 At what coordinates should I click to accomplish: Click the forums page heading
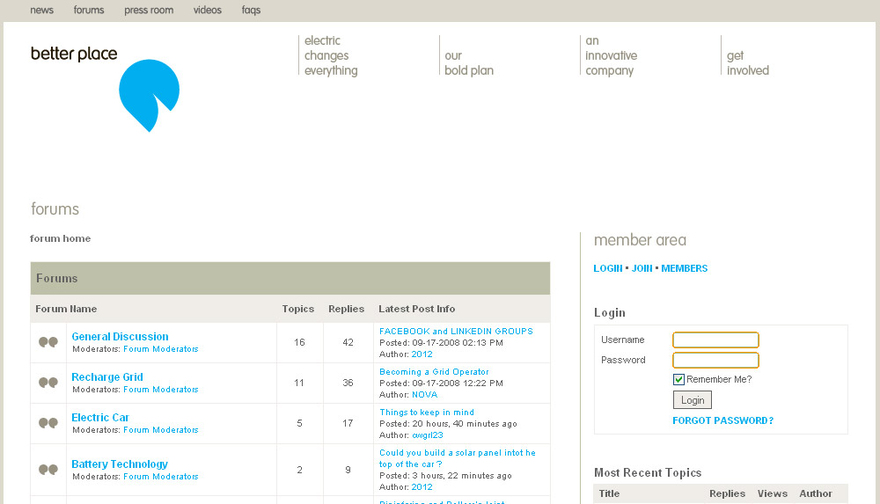(55, 209)
